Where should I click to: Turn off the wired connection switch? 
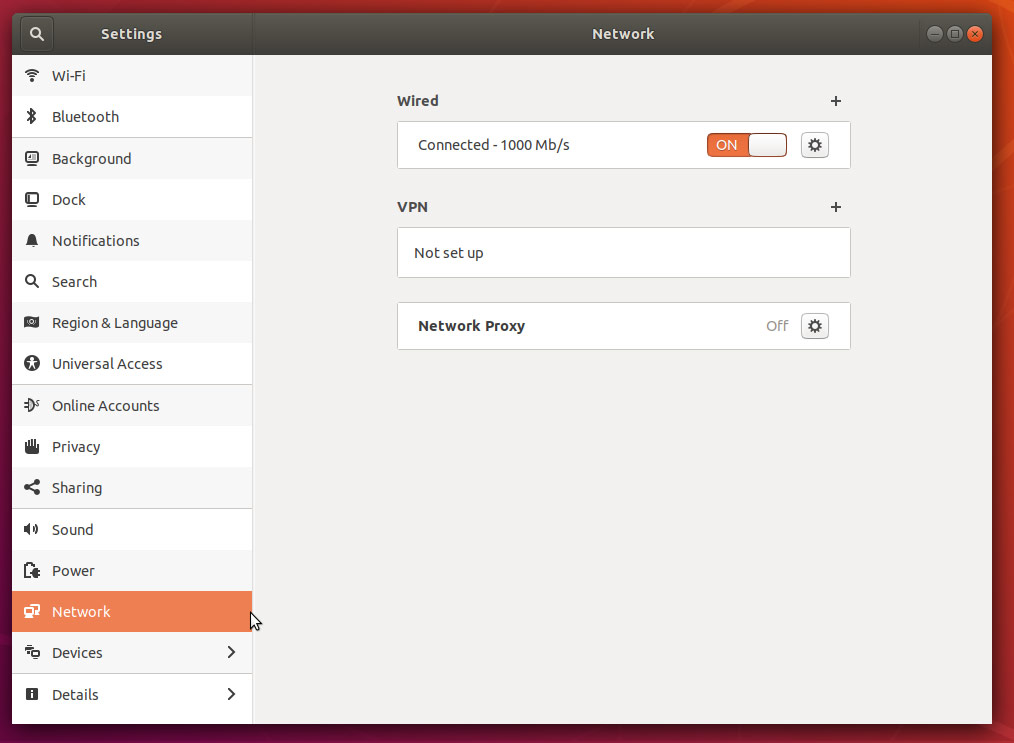(747, 145)
